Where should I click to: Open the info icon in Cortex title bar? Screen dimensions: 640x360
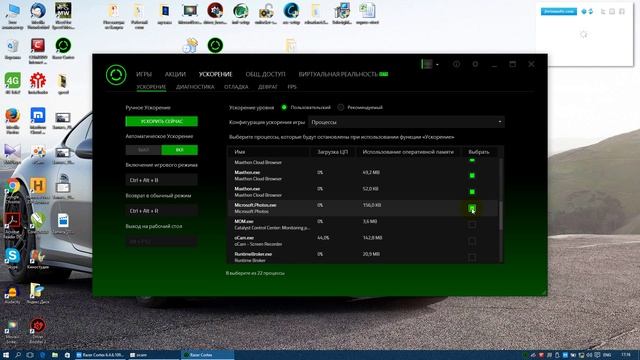click(456, 64)
